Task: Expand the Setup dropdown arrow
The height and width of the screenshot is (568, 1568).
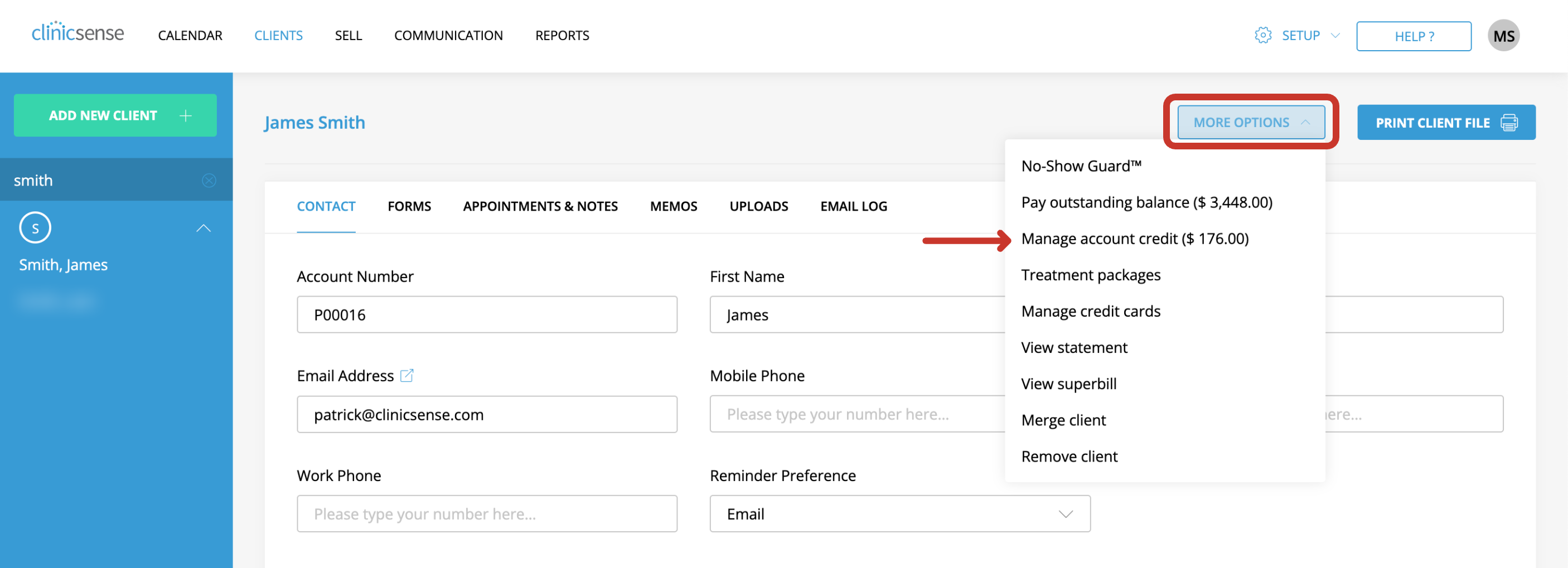Action: [x=1335, y=35]
